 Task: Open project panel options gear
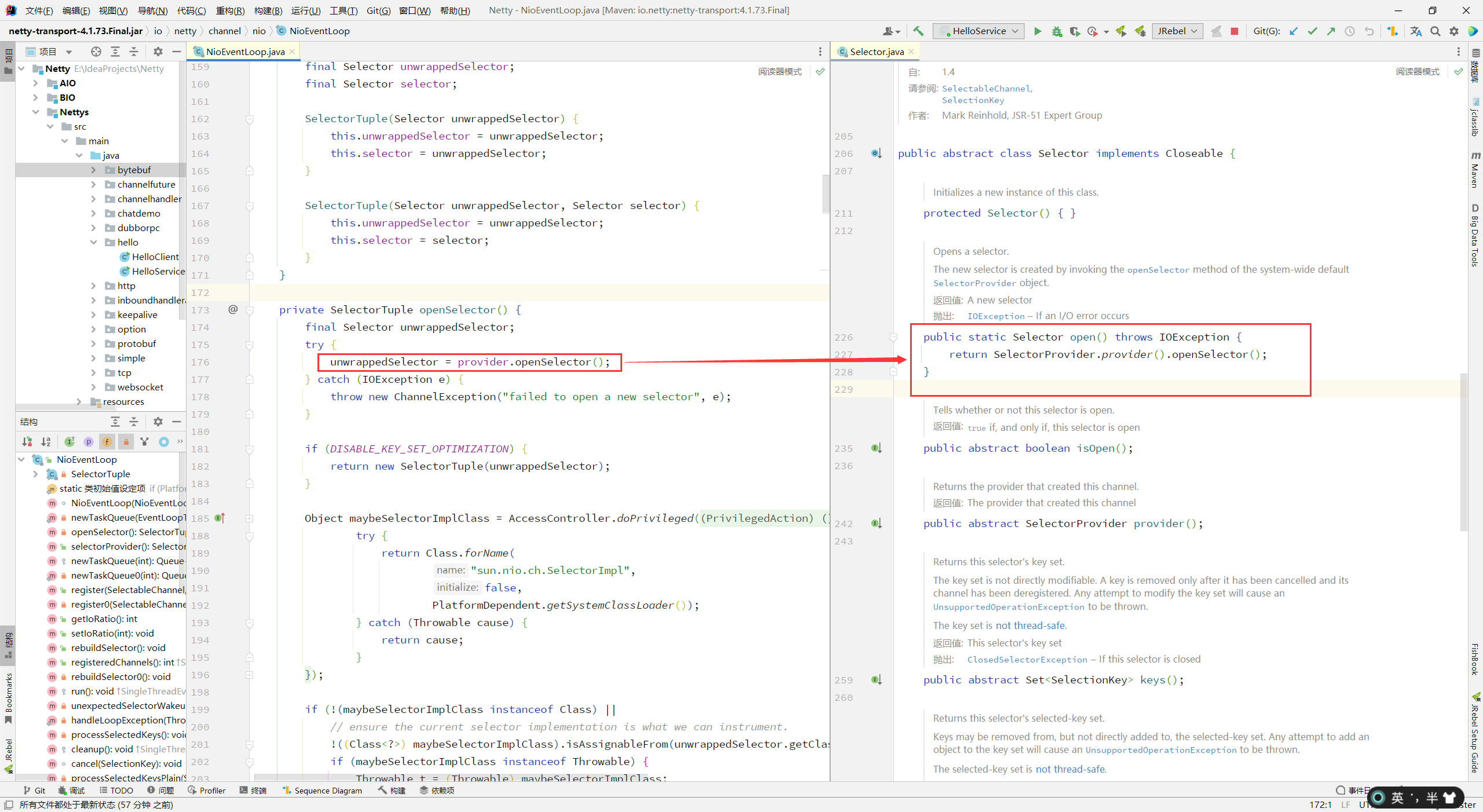tap(158, 52)
